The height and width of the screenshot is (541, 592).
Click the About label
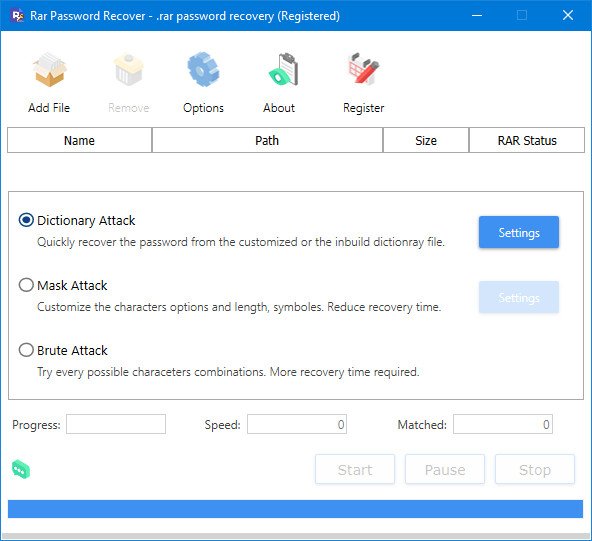point(279,108)
